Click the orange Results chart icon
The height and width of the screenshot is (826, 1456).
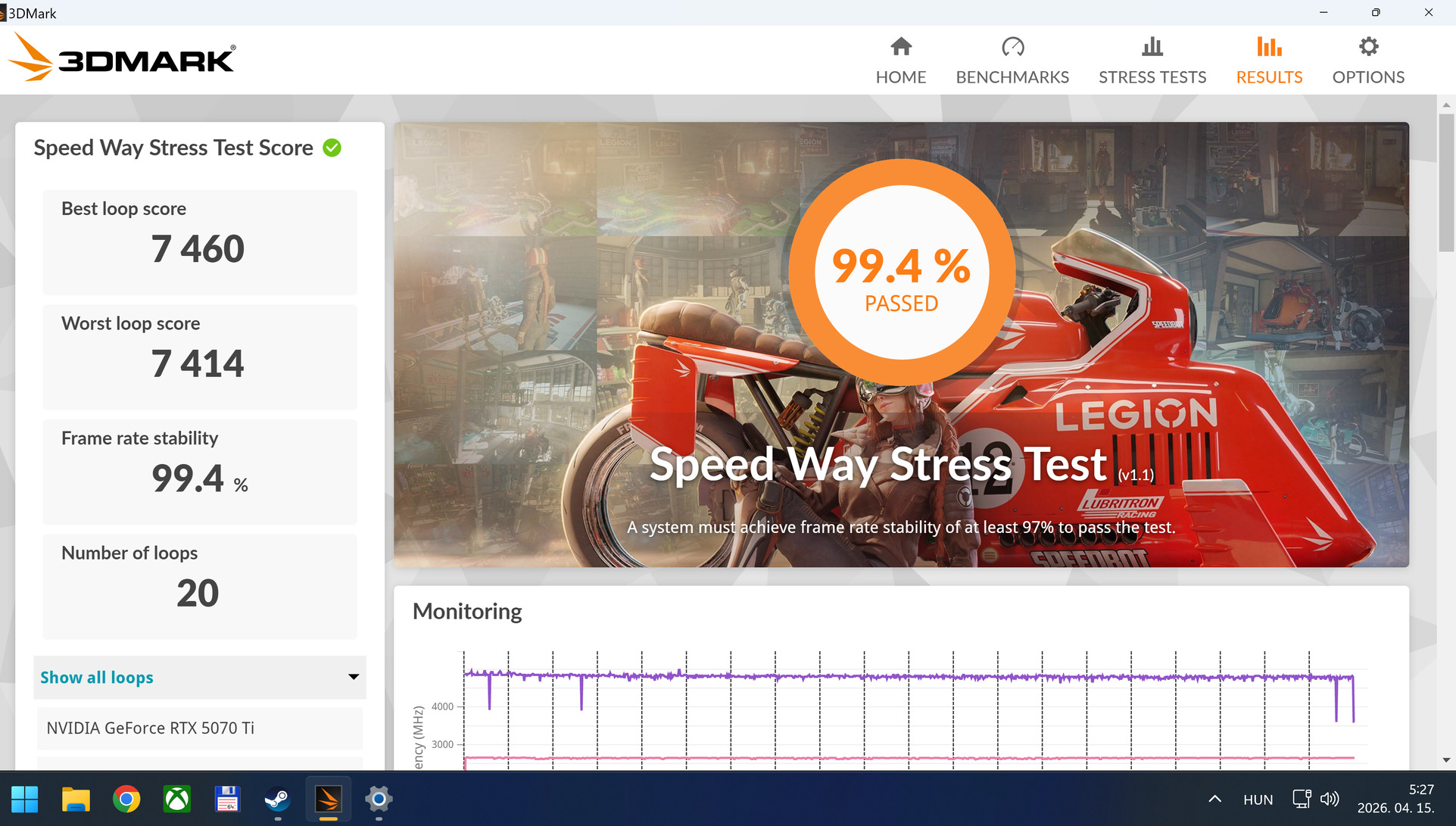coord(1269,47)
